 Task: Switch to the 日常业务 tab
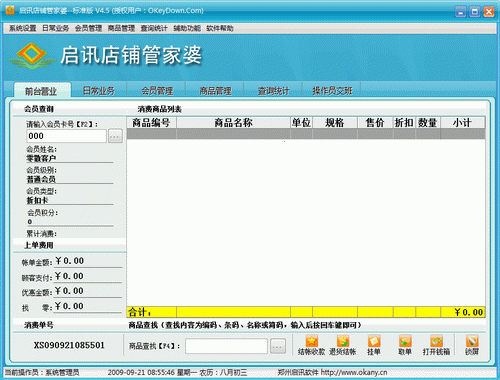[99, 91]
